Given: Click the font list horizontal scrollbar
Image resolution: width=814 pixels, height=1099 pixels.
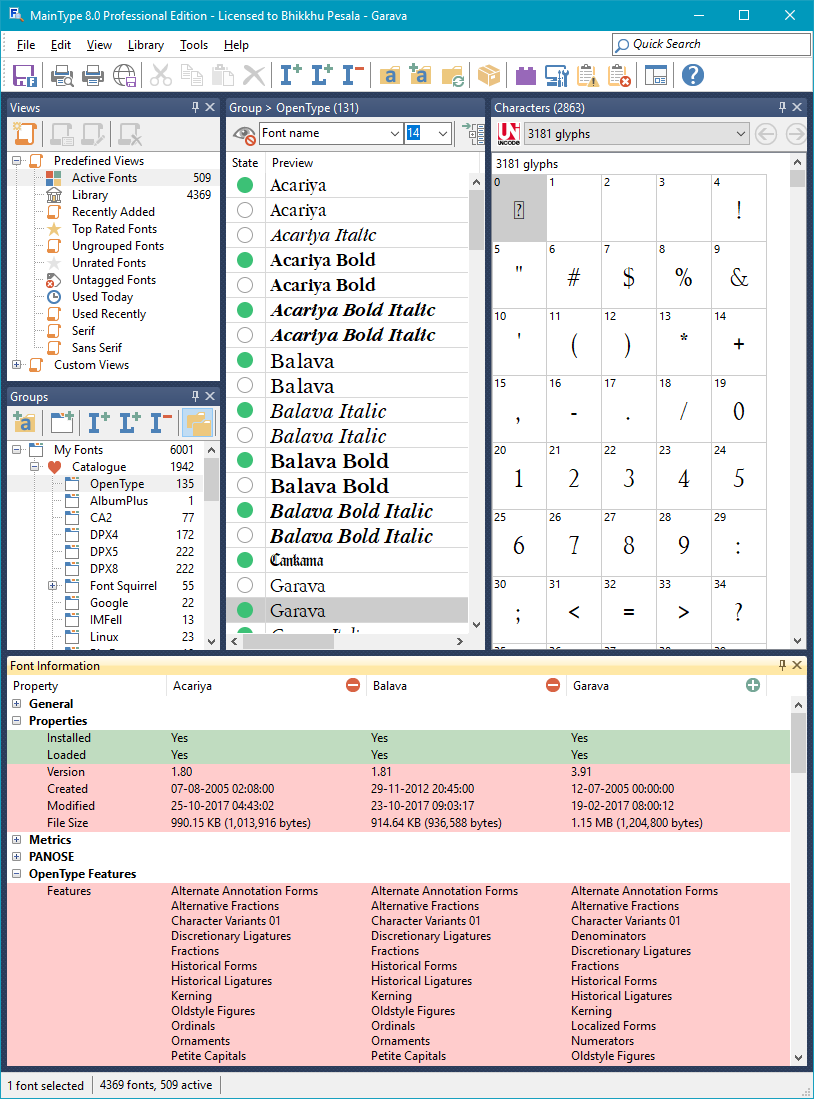Looking at the screenshot, I should [287, 641].
